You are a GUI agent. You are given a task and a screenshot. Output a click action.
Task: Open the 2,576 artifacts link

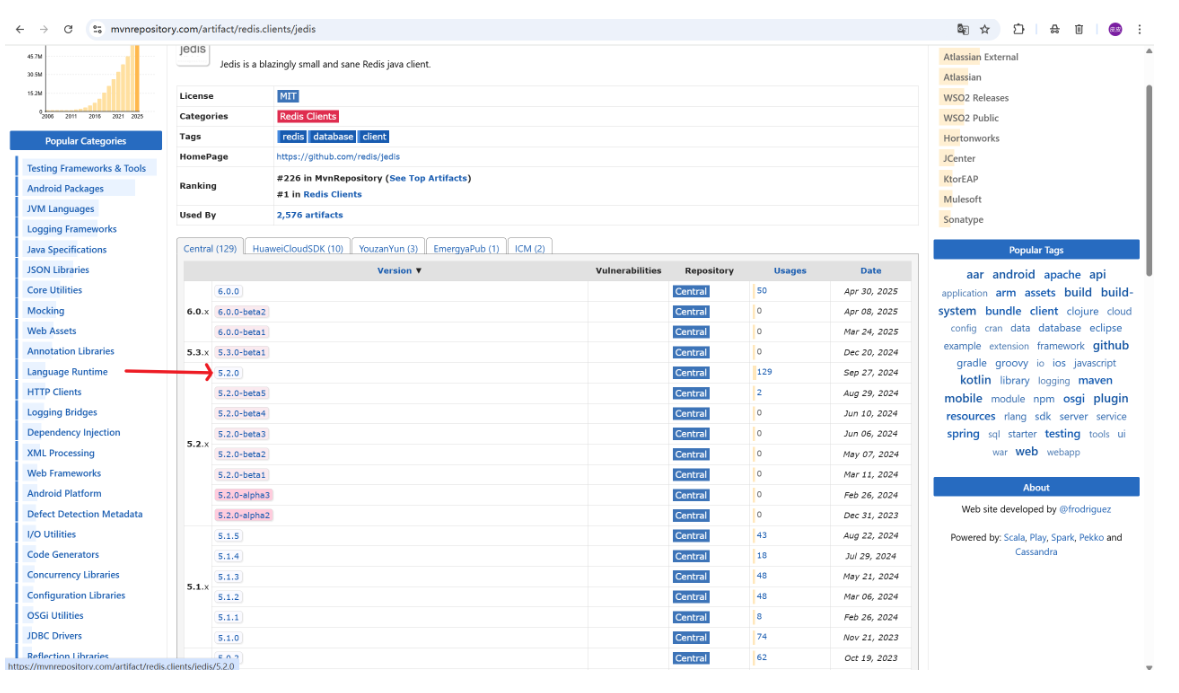click(x=309, y=215)
